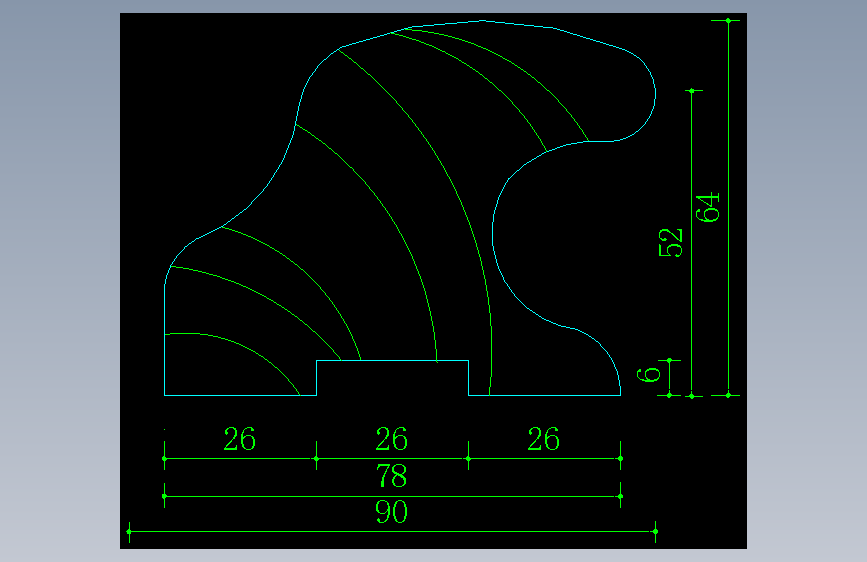
Task: Select the right 26 dimension text
Action: 544,439
